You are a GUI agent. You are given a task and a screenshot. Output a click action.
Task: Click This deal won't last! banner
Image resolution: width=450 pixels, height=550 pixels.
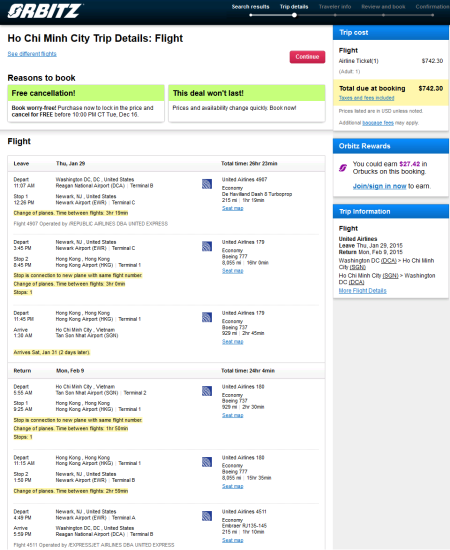coord(247,93)
